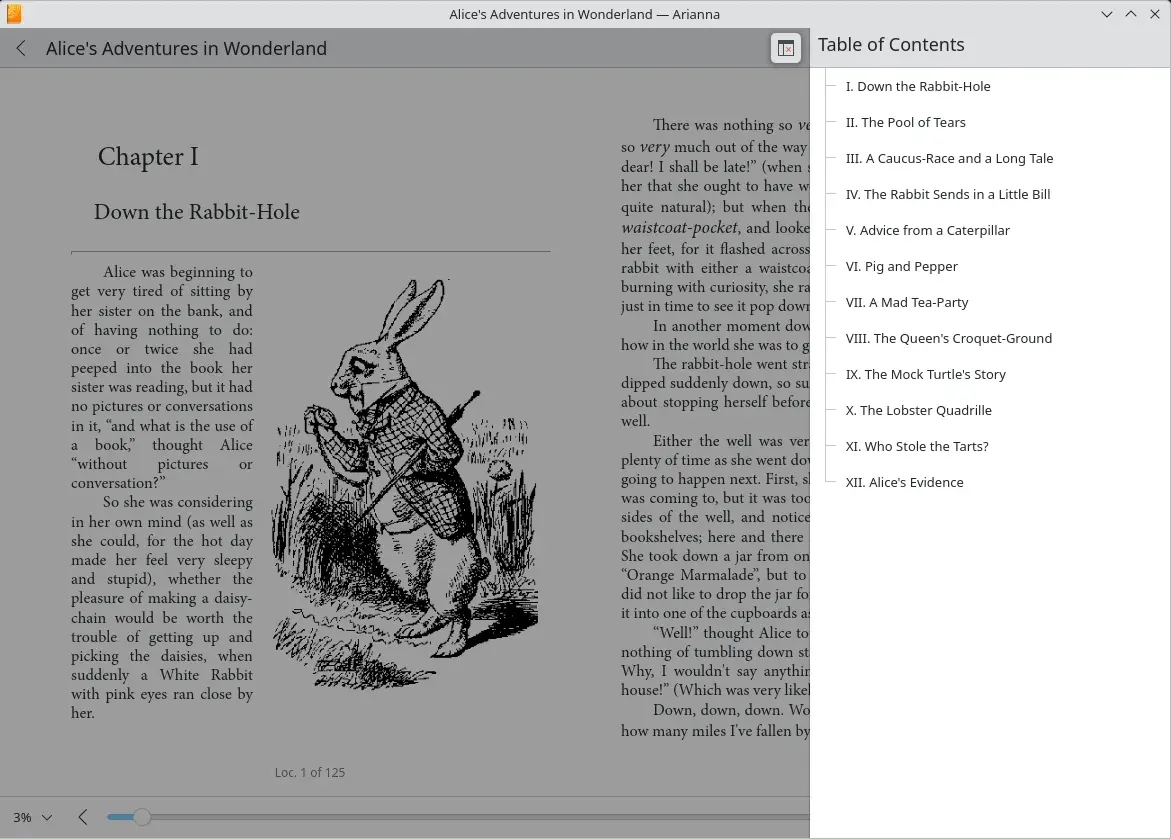Image resolution: width=1171 pixels, height=839 pixels.
Task: Open IX. The Mock Turtle's Story
Action: (x=925, y=374)
